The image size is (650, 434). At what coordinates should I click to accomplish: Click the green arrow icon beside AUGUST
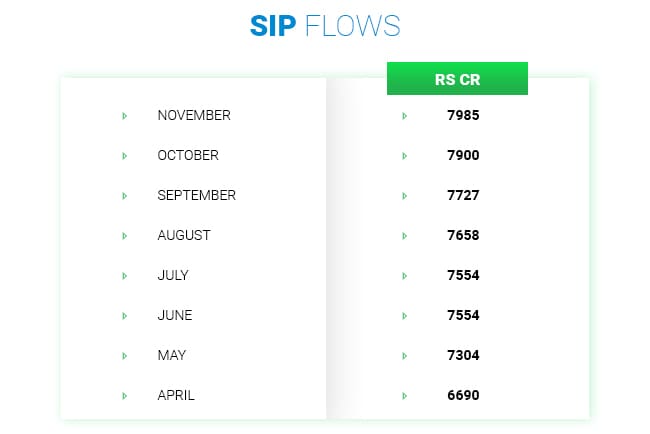click(124, 236)
